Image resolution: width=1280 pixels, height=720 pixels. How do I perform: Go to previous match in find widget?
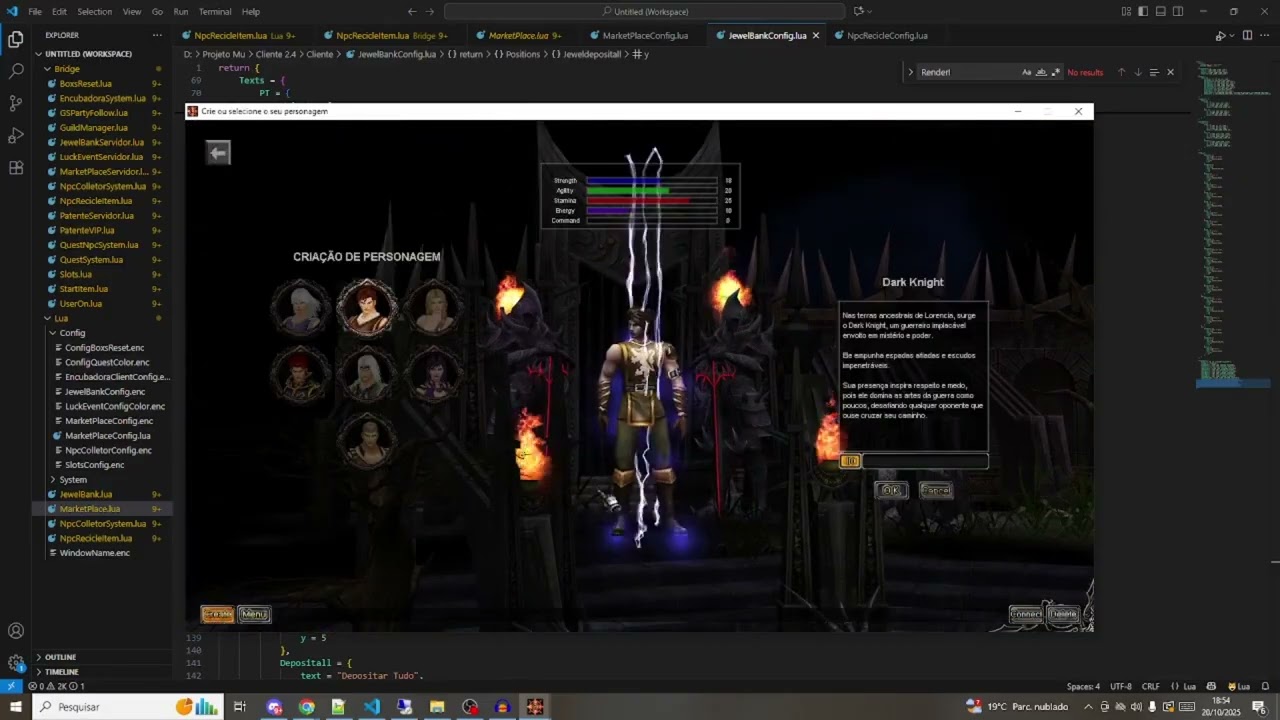[x=1121, y=72]
